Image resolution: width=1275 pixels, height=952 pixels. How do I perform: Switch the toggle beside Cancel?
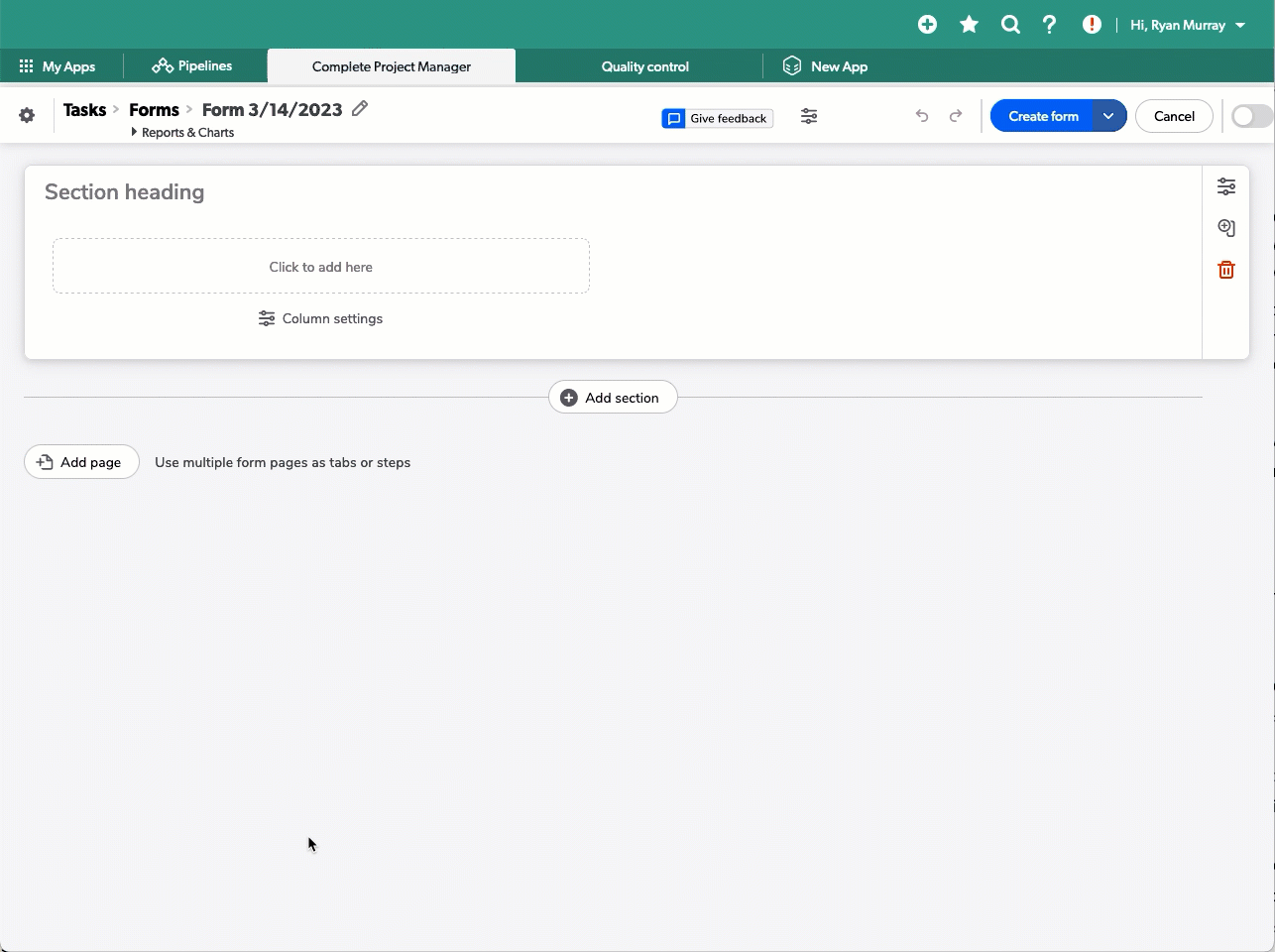[1250, 116]
